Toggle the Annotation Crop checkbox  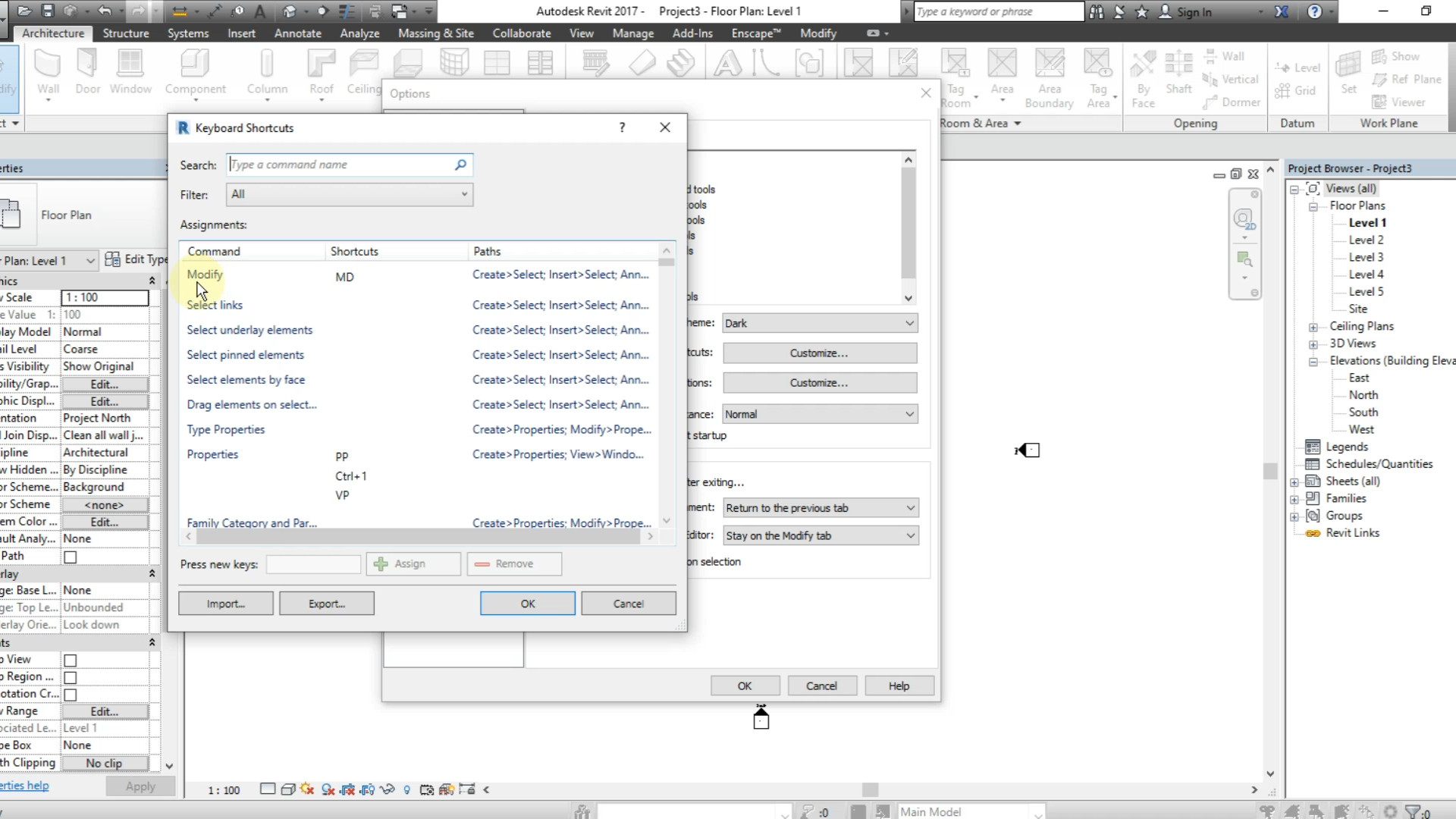point(71,695)
